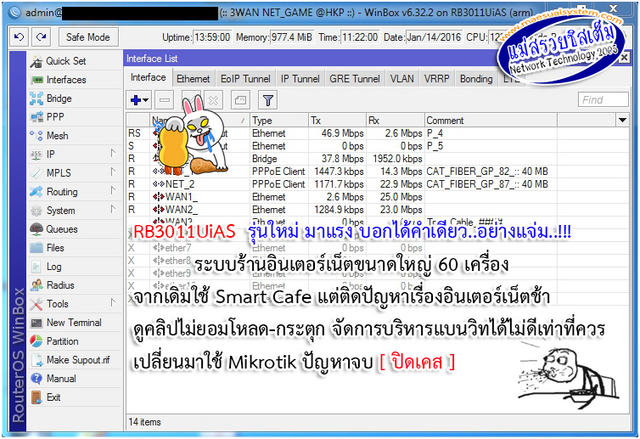
Task: Open the Radius menu icon
Action: [x=36, y=285]
